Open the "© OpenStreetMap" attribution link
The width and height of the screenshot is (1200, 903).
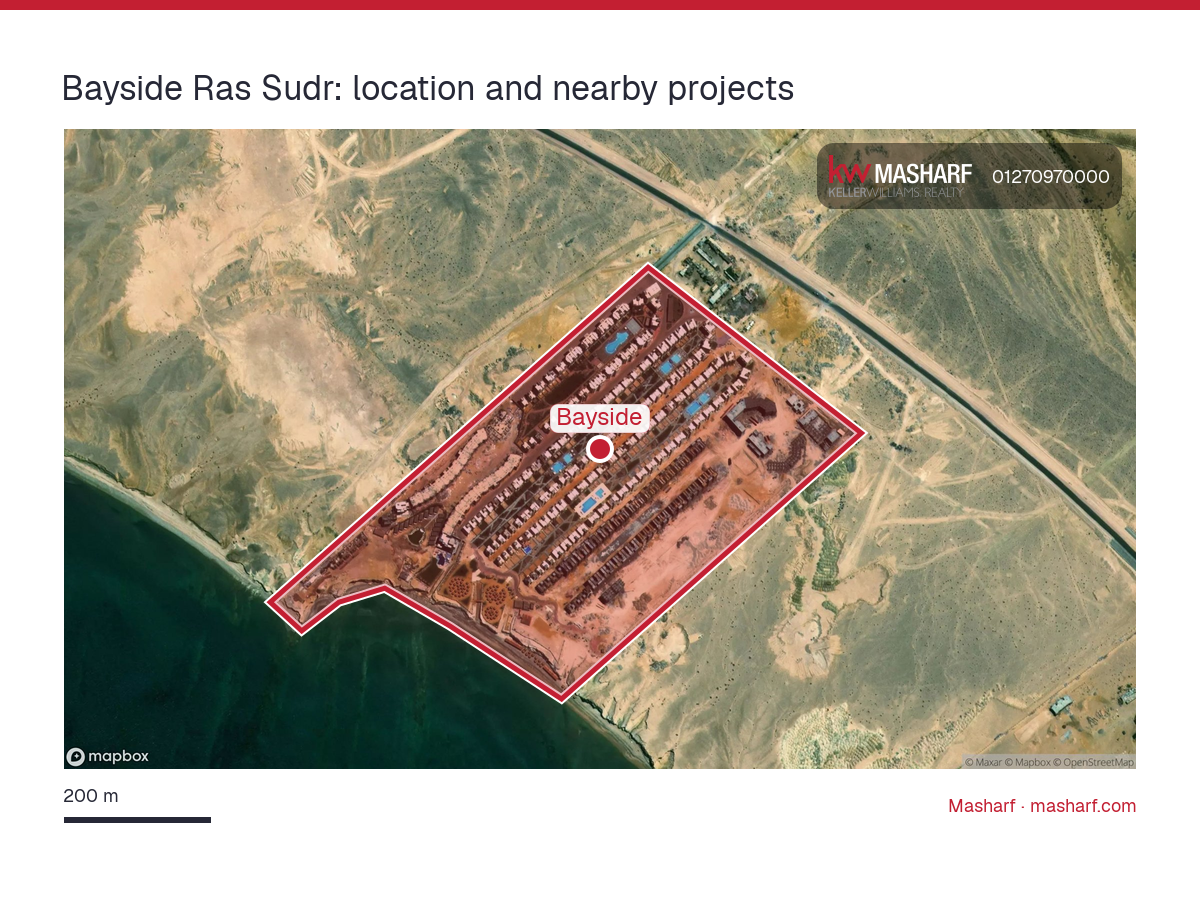(x=1094, y=762)
